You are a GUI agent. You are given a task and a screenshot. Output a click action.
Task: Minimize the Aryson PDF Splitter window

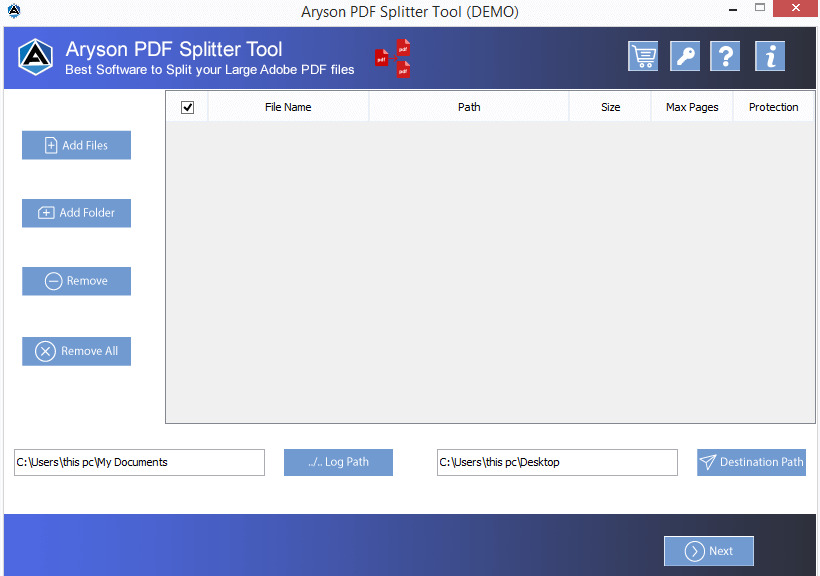tap(733, 9)
